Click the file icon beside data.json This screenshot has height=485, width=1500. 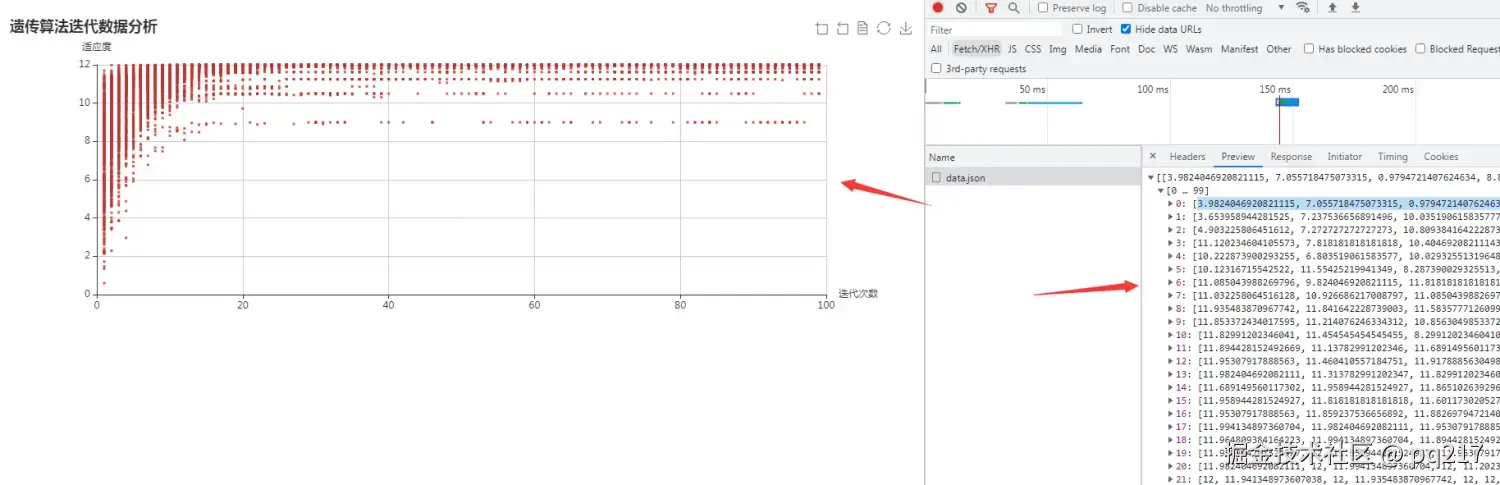click(936, 177)
